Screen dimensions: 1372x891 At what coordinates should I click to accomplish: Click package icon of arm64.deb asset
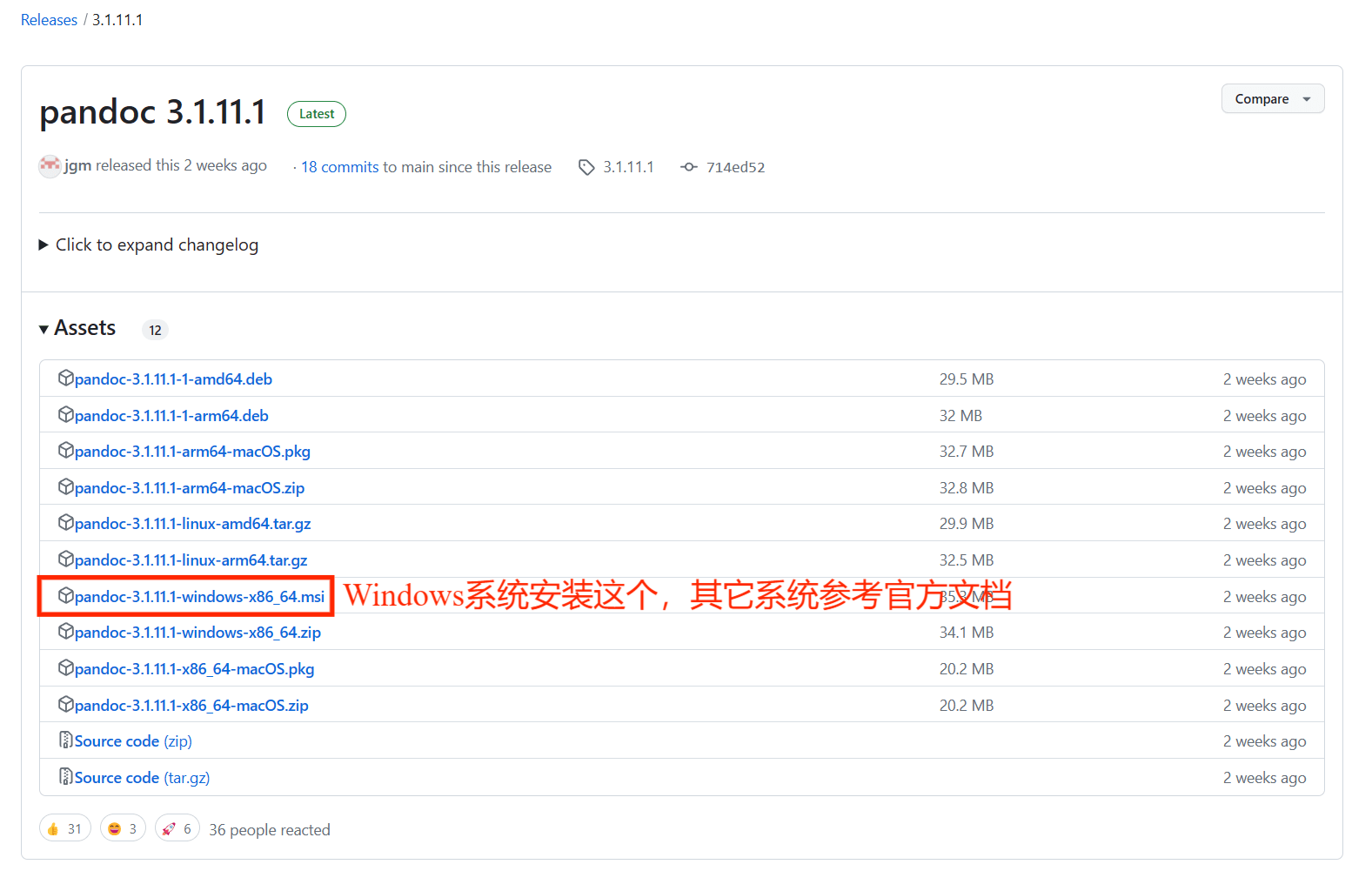coord(66,414)
